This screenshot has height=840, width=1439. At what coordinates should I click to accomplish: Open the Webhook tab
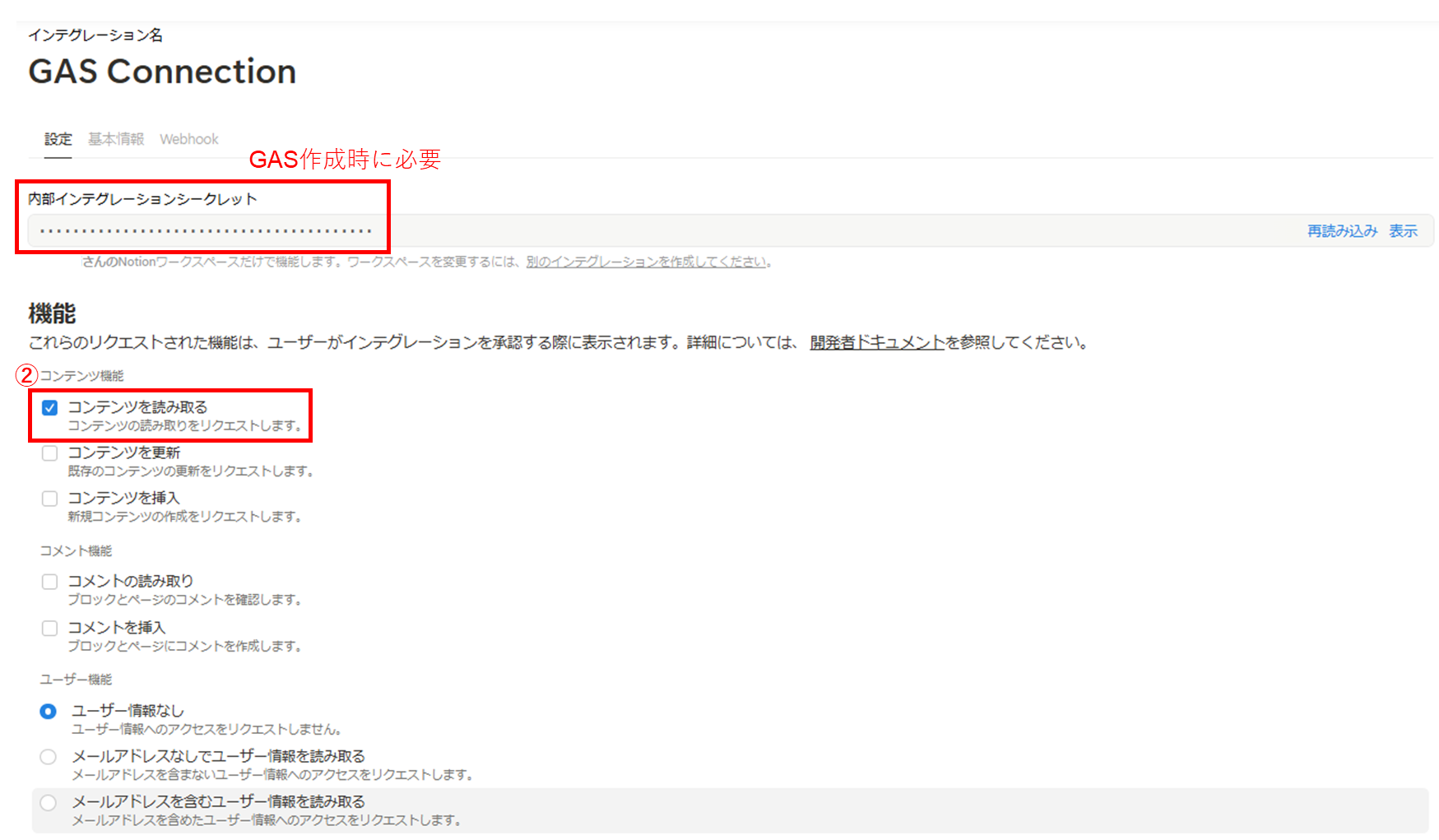point(188,139)
